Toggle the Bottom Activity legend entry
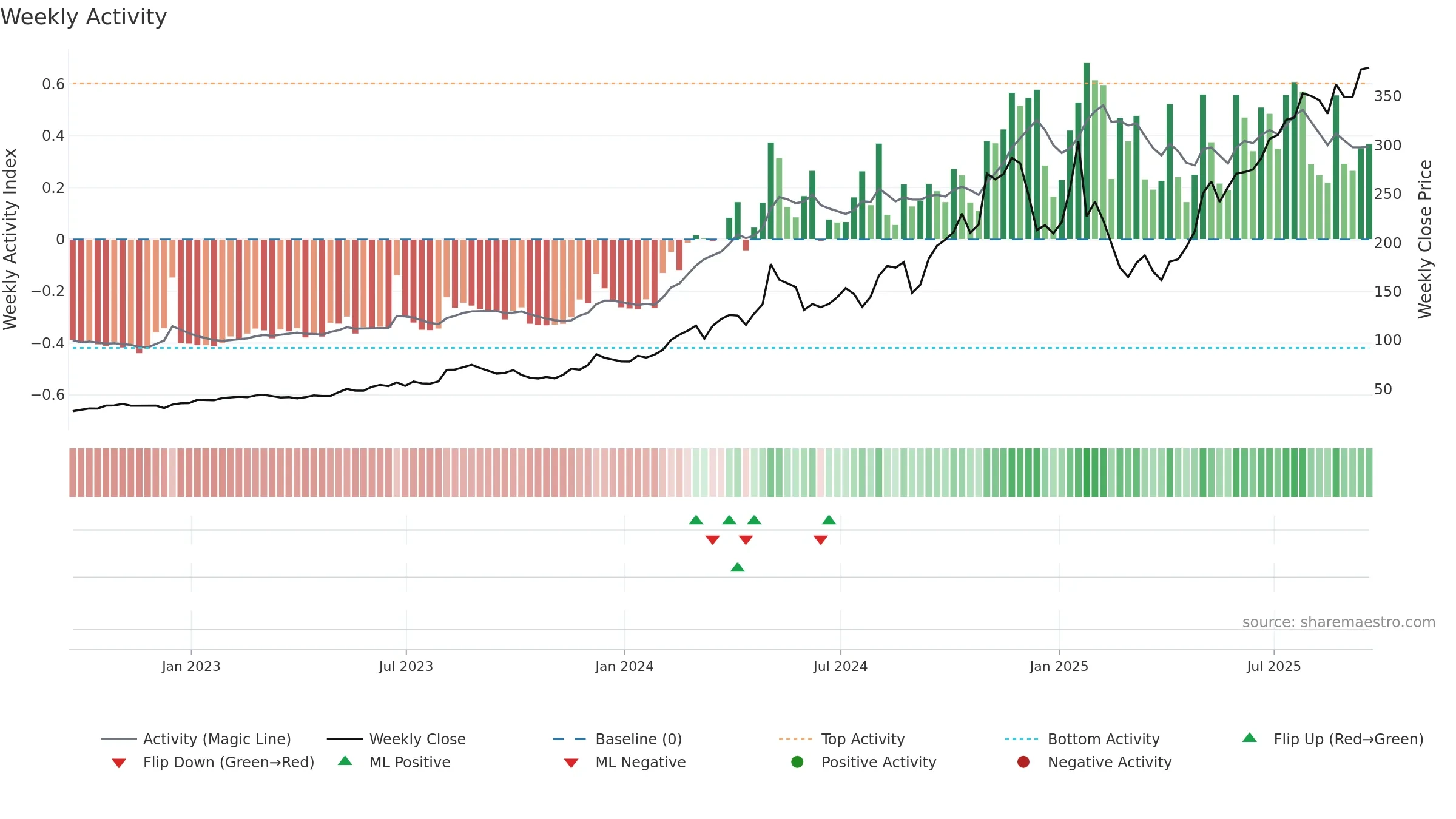Image resolution: width=1456 pixels, height=819 pixels. coord(1082,739)
